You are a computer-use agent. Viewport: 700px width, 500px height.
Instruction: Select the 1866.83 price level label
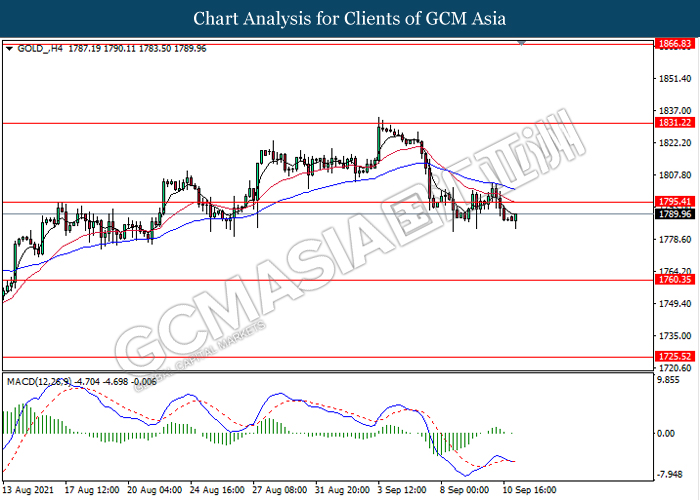(x=675, y=44)
